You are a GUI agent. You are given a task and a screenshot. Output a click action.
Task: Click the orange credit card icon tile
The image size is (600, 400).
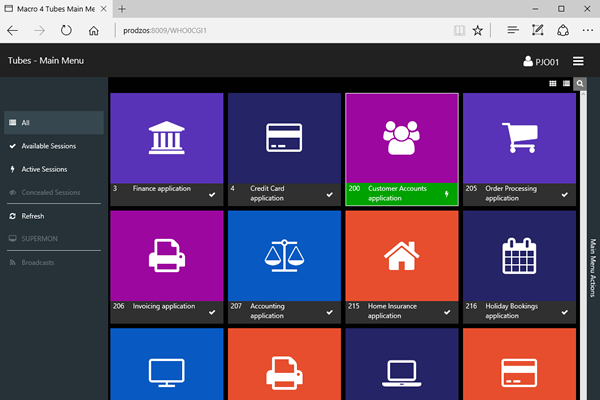click(519, 364)
